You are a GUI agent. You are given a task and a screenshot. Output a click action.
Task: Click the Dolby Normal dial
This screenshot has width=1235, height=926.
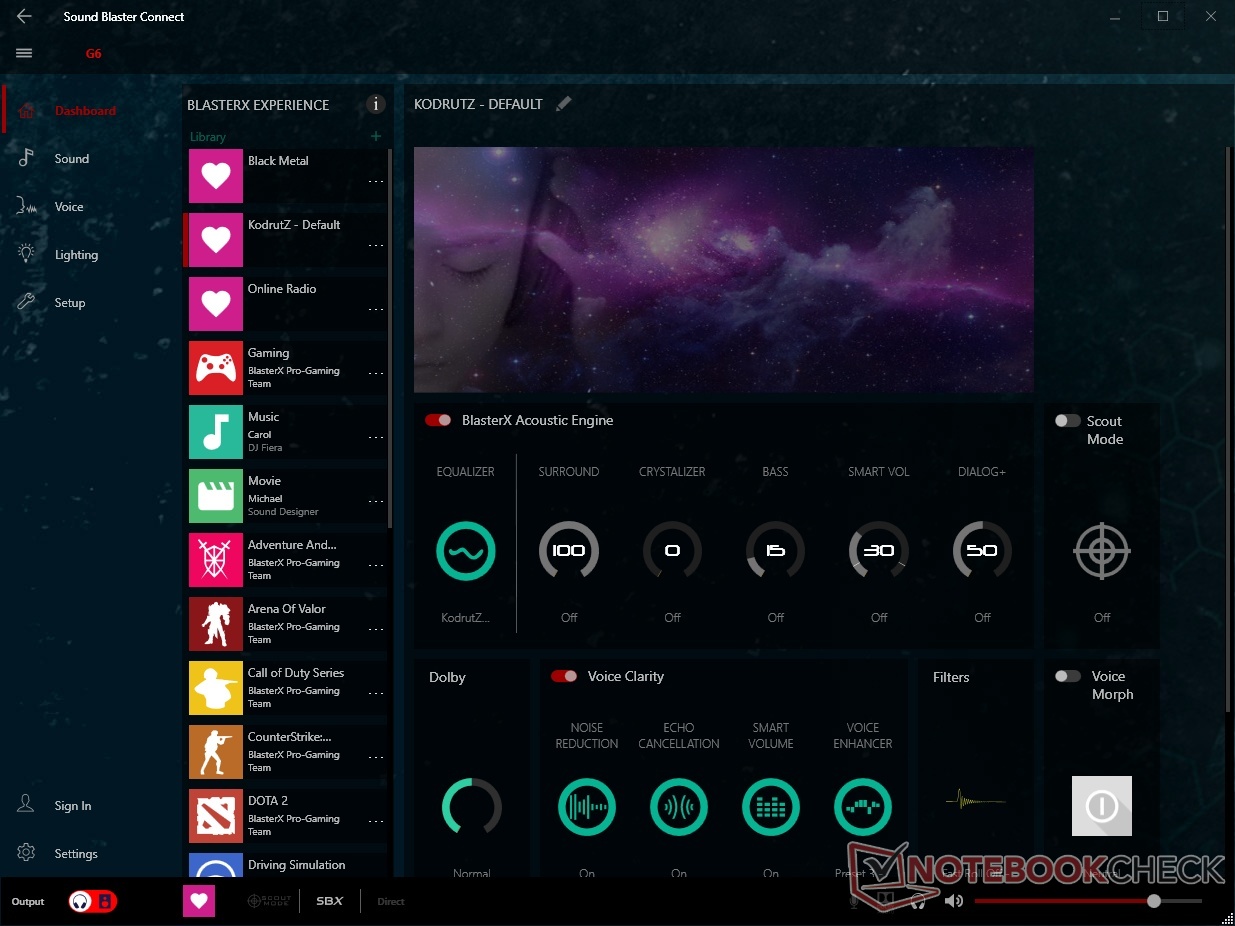[x=472, y=807]
